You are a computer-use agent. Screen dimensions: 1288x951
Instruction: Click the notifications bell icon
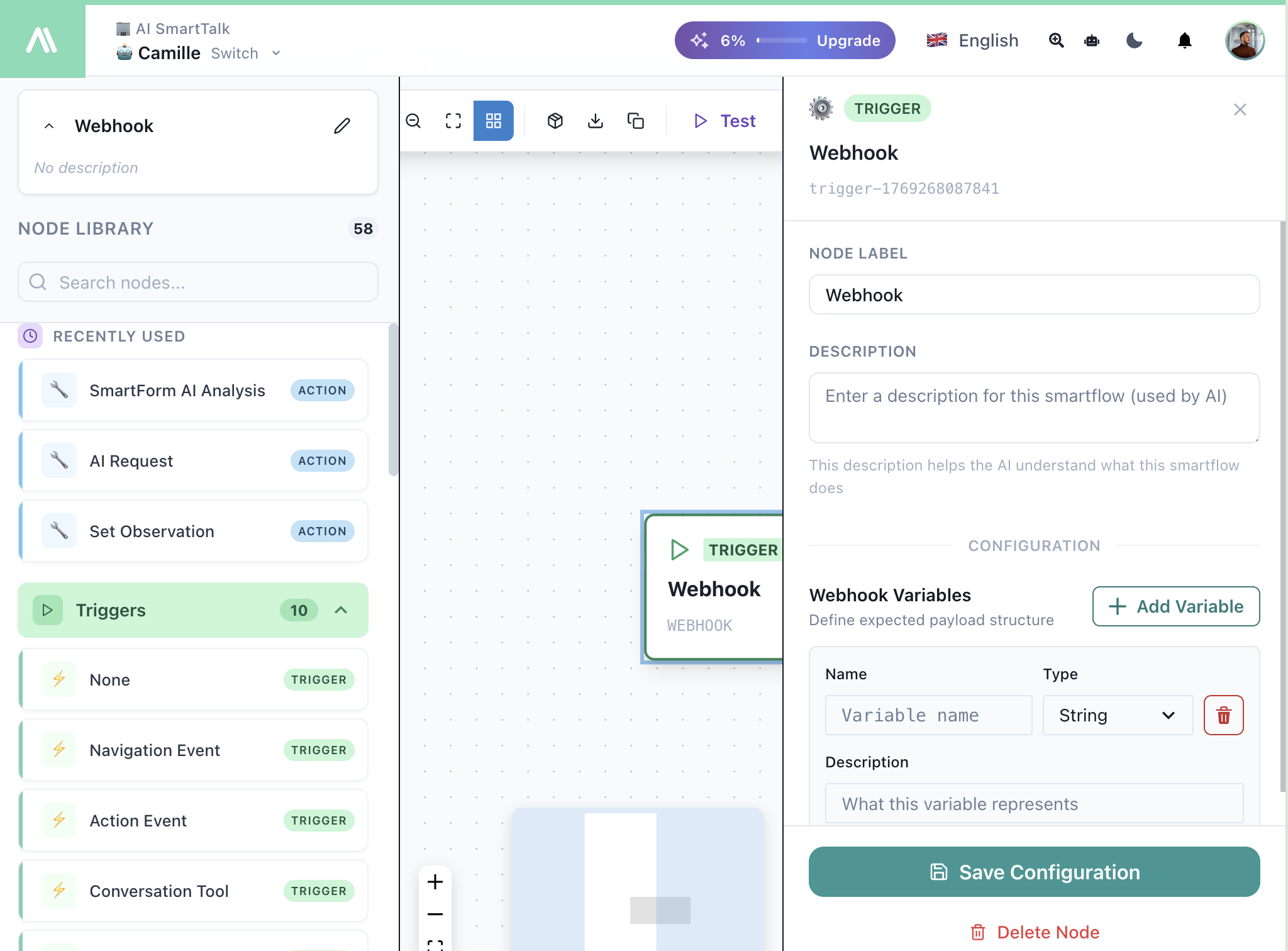(x=1185, y=40)
